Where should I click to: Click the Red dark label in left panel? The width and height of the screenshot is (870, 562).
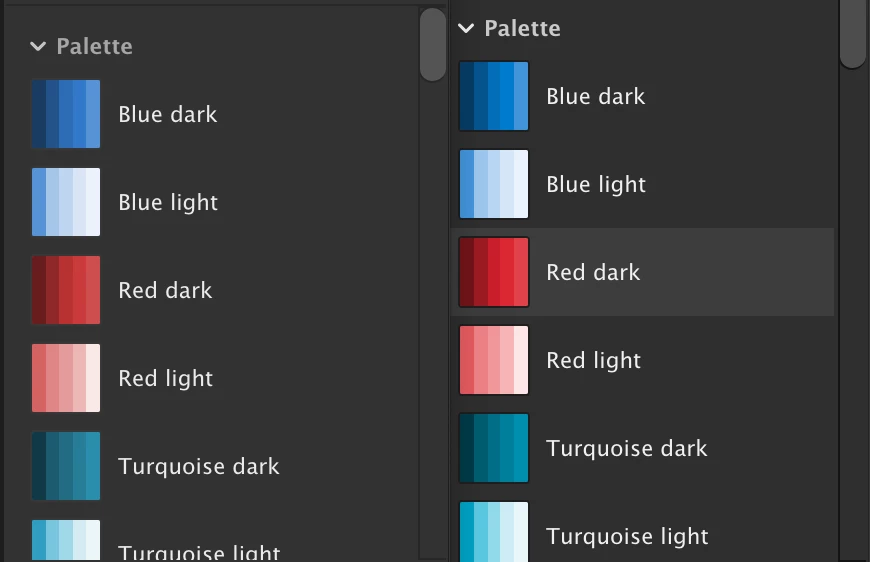[x=166, y=290]
